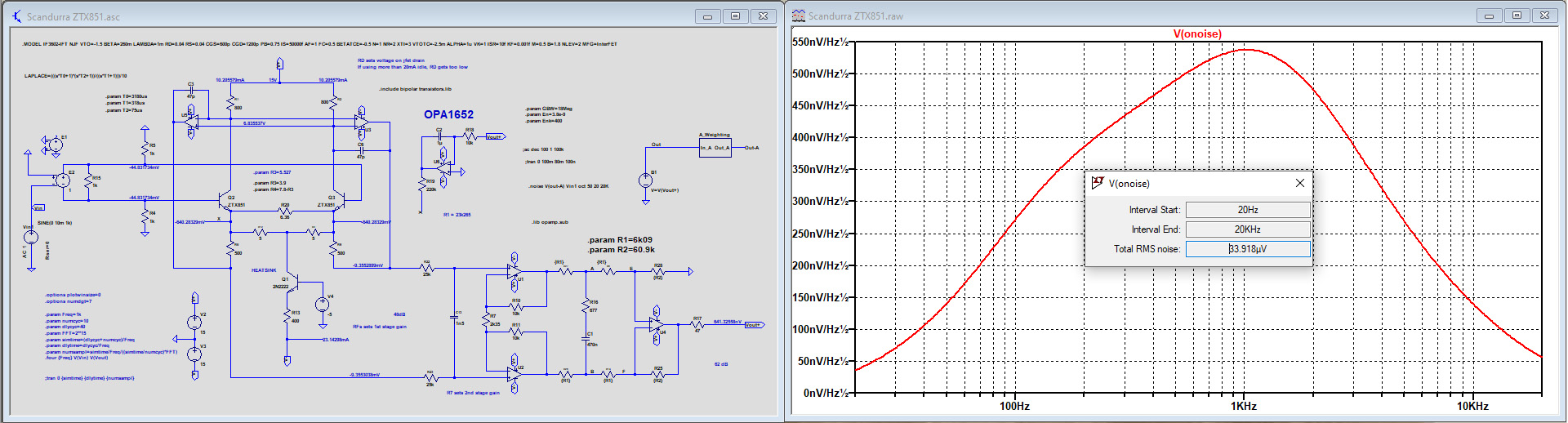The width and height of the screenshot is (1568, 423).
Task: Select the E2 controlled source symbol
Action: [x=62, y=180]
